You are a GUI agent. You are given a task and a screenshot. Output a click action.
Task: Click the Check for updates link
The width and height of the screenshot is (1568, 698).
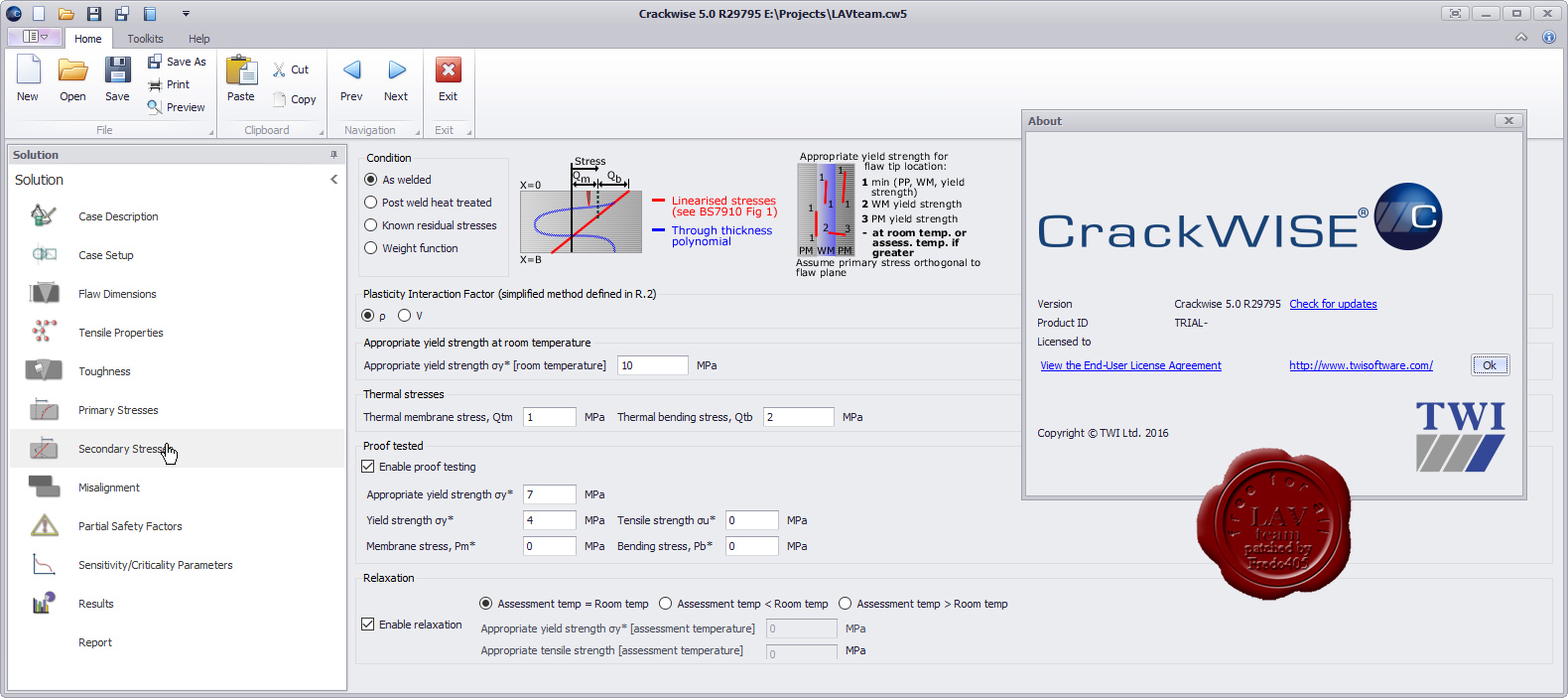click(1333, 304)
